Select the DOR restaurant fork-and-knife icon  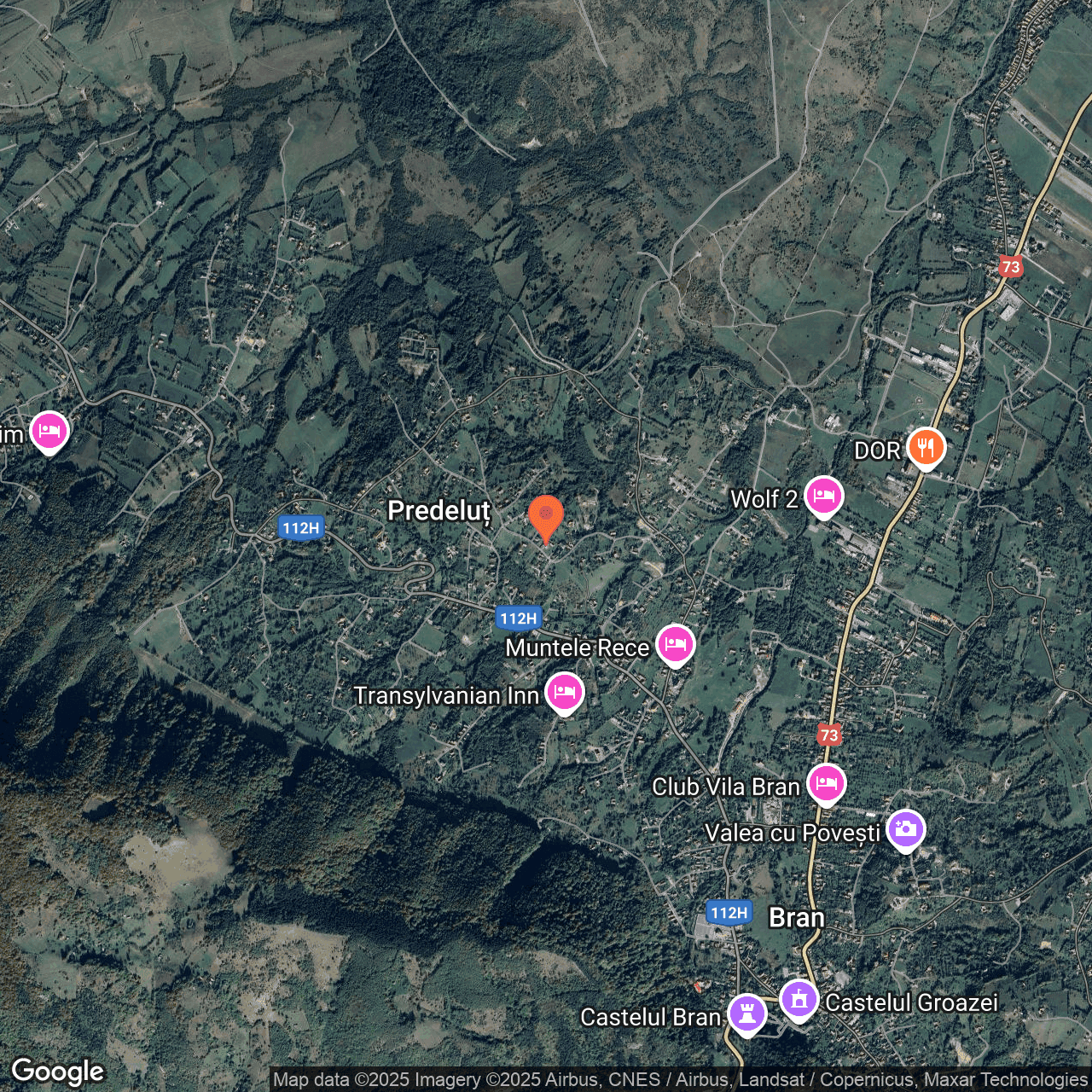tap(925, 447)
